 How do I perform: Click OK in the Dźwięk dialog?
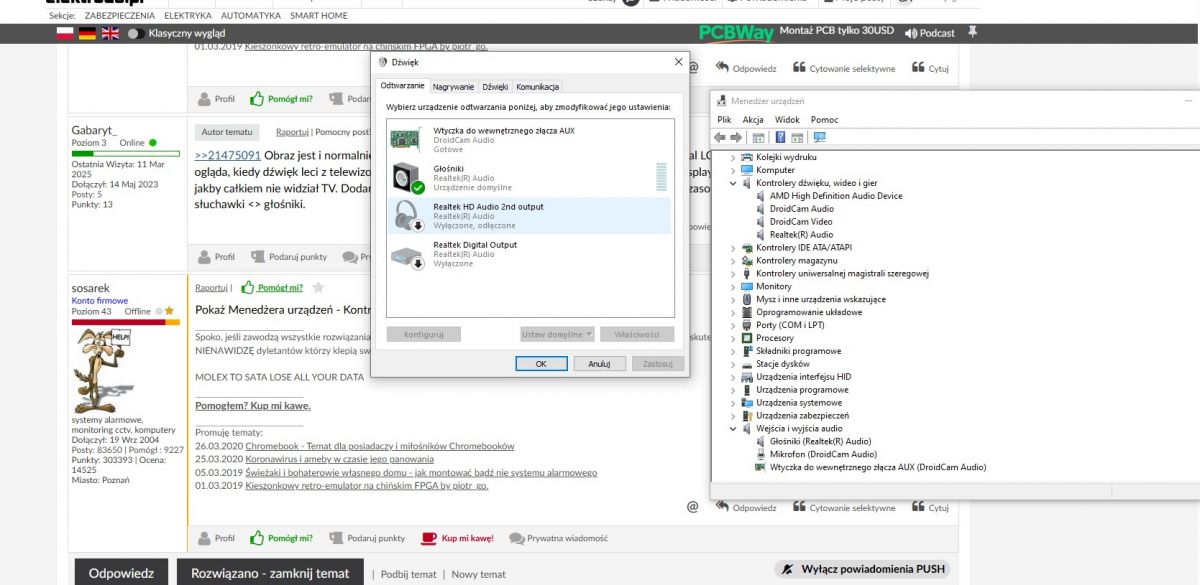click(x=540, y=364)
